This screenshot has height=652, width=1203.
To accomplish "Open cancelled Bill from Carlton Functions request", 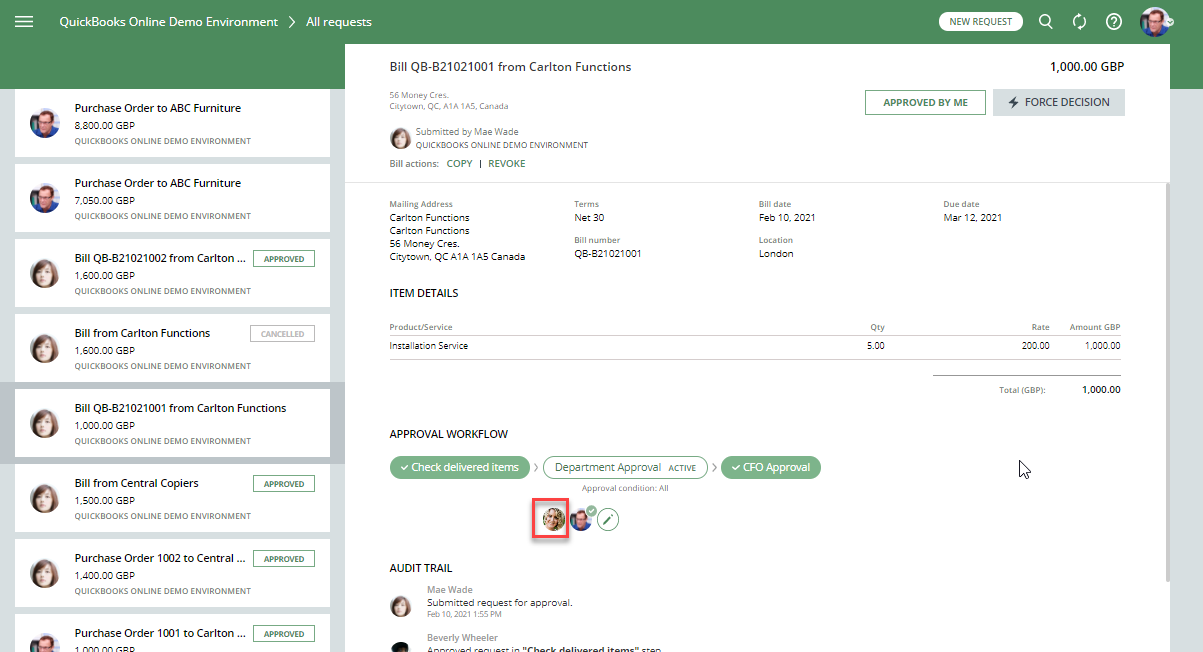I will 172,348.
